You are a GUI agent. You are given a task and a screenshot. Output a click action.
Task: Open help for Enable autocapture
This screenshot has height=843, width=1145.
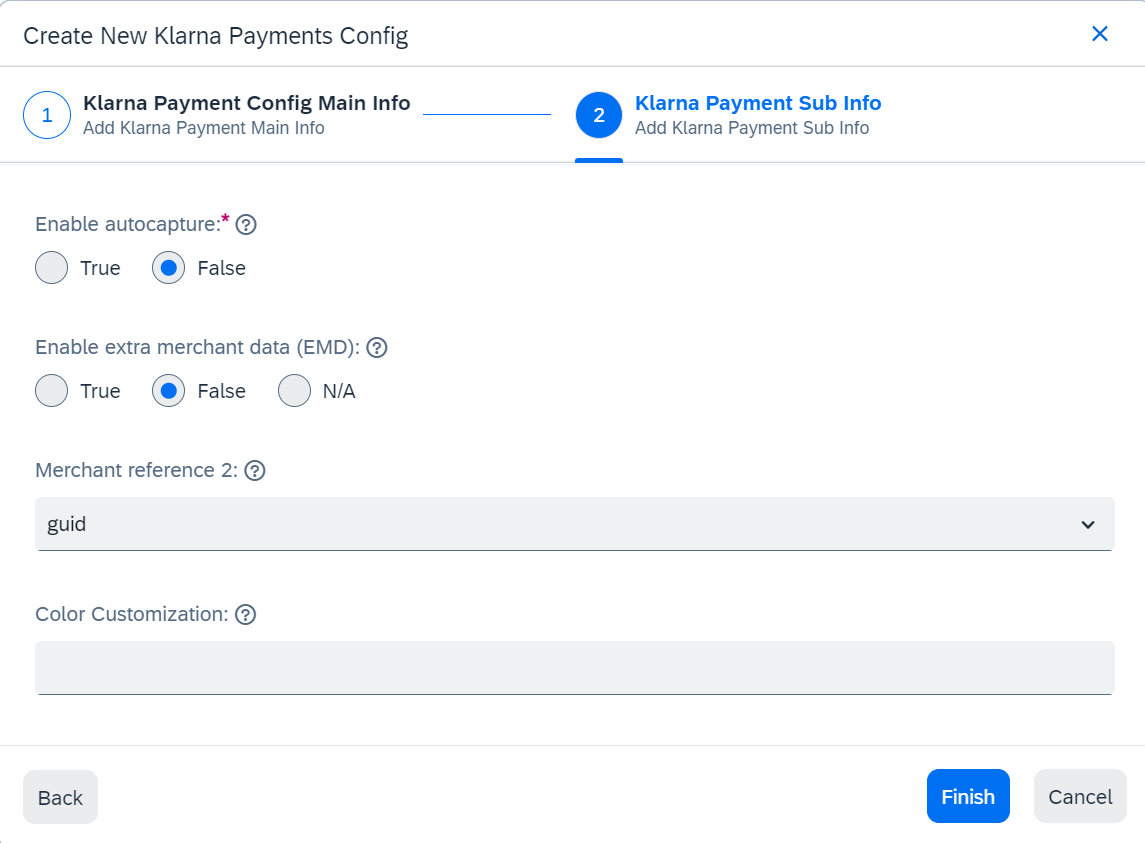tap(246, 225)
